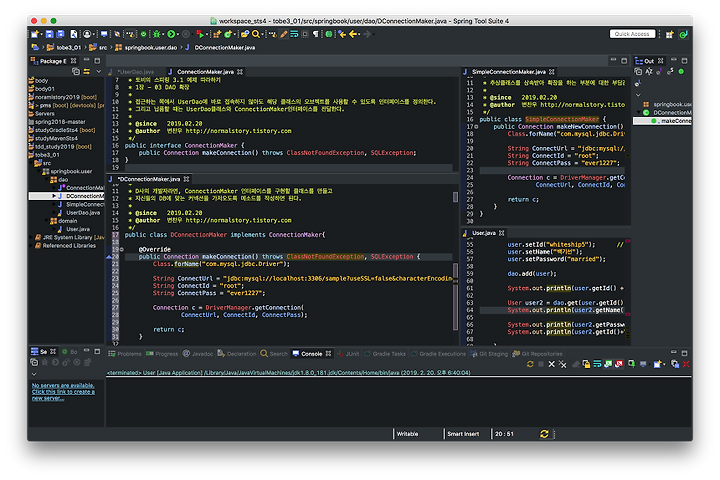The height and width of the screenshot is (480, 720).
Task: Click the Open Console icon
Action: coord(657,364)
